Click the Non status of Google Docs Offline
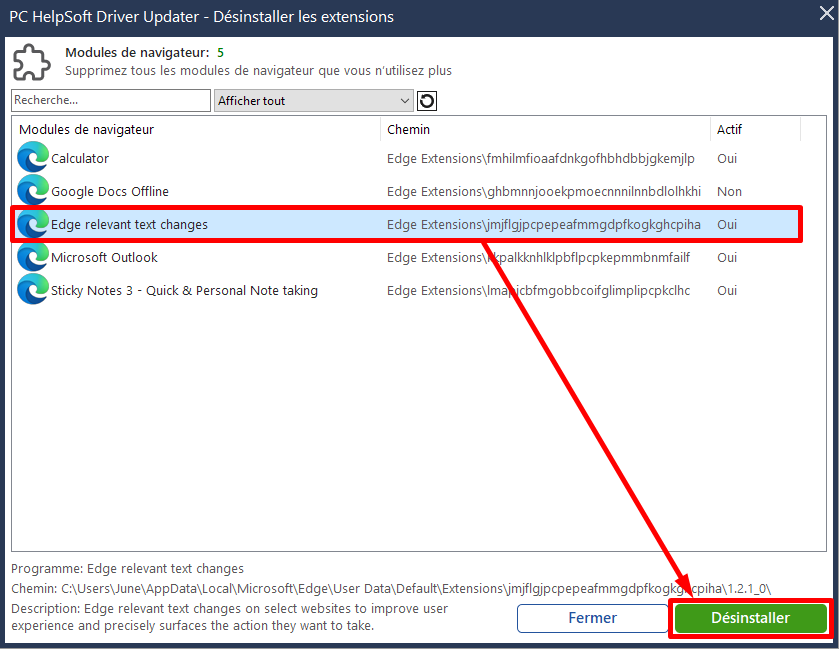This screenshot has height=649, width=839. (729, 192)
